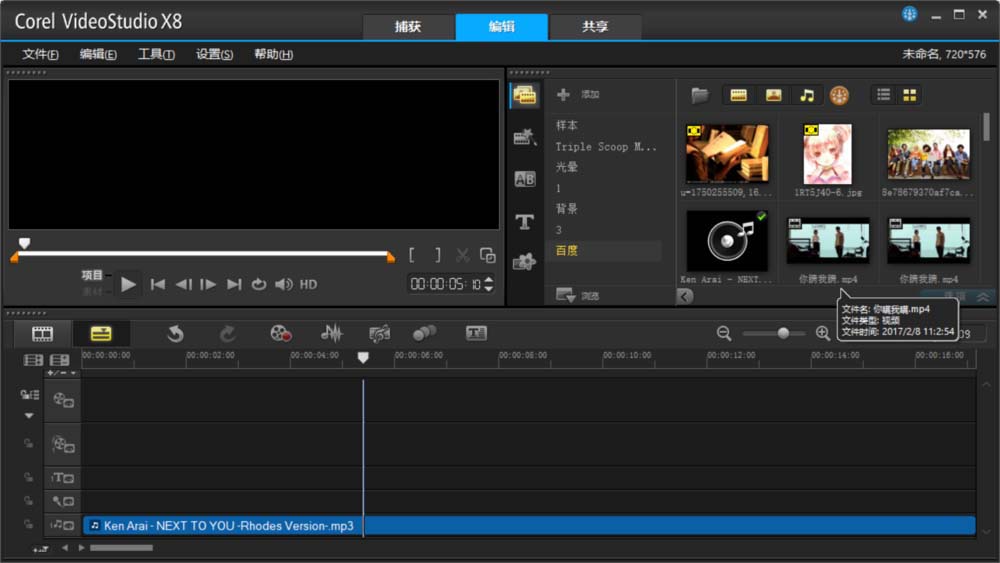The image size is (1000, 563).
Task: Select the Ken Arai audio thumbnail in library
Action: click(x=727, y=241)
